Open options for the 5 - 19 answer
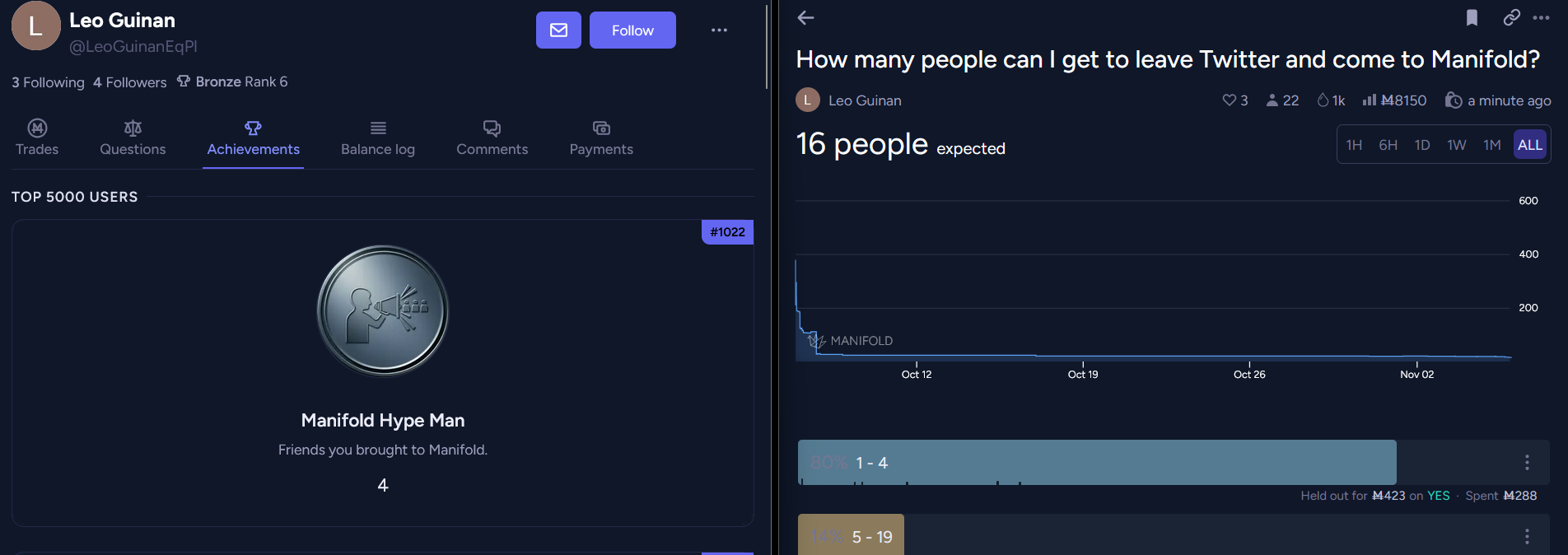The height and width of the screenshot is (555, 1568). (x=1527, y=536)
